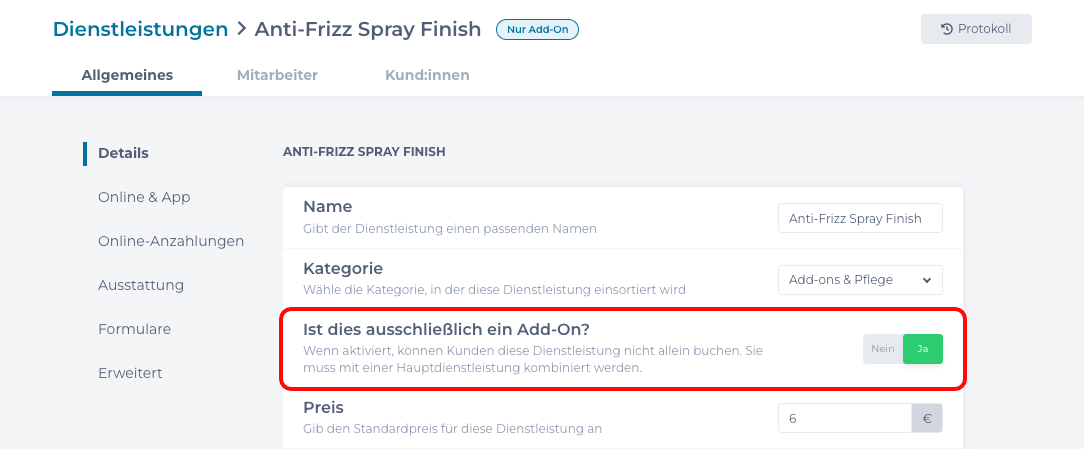Click the Protokoll history clock icon
Screen dimensions: 1084x449
tap(946, 29)
